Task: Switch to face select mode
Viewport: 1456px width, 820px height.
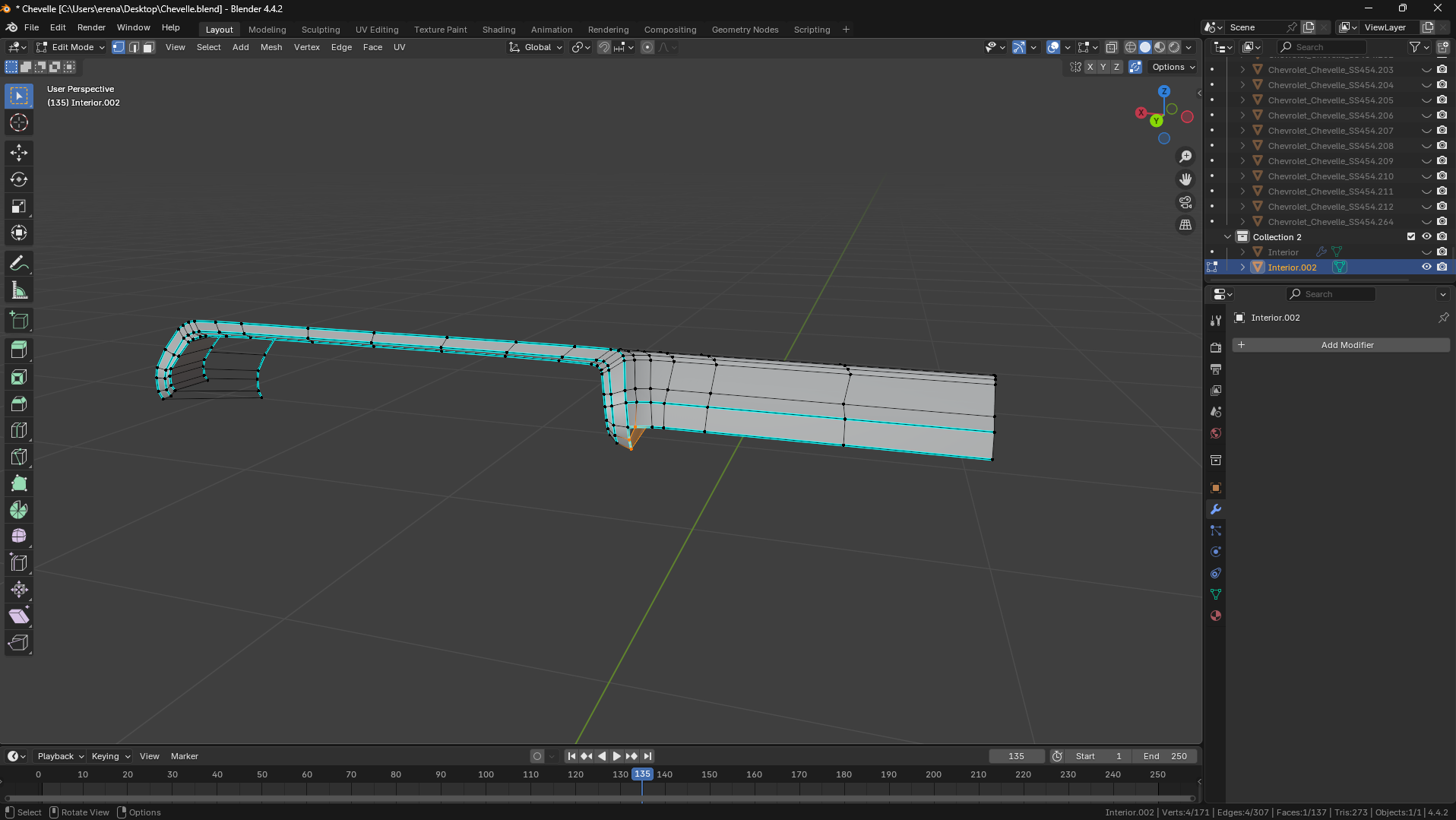Action: click(x=149, y=47)
